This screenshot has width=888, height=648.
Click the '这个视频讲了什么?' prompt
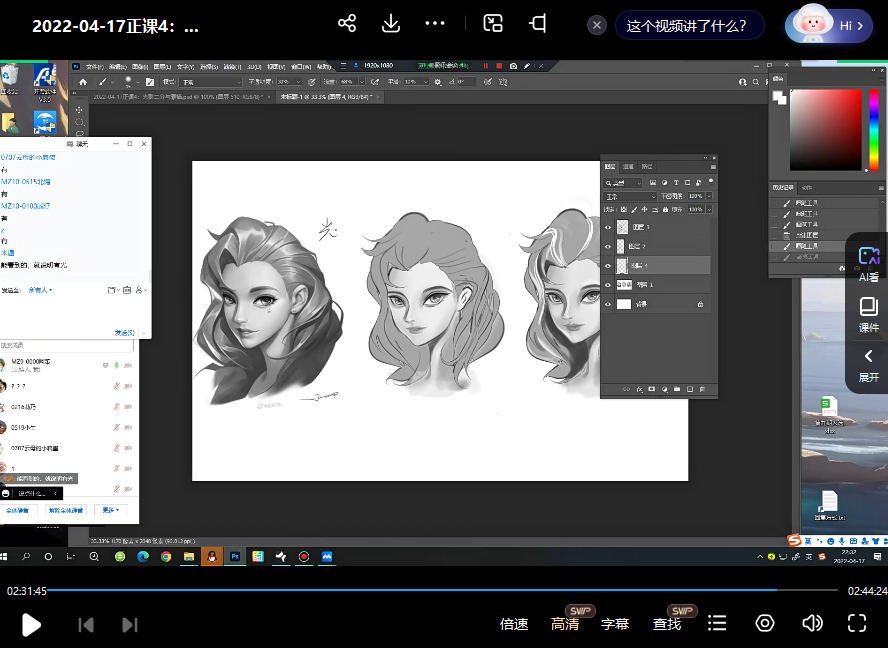[x=687, y=26]
